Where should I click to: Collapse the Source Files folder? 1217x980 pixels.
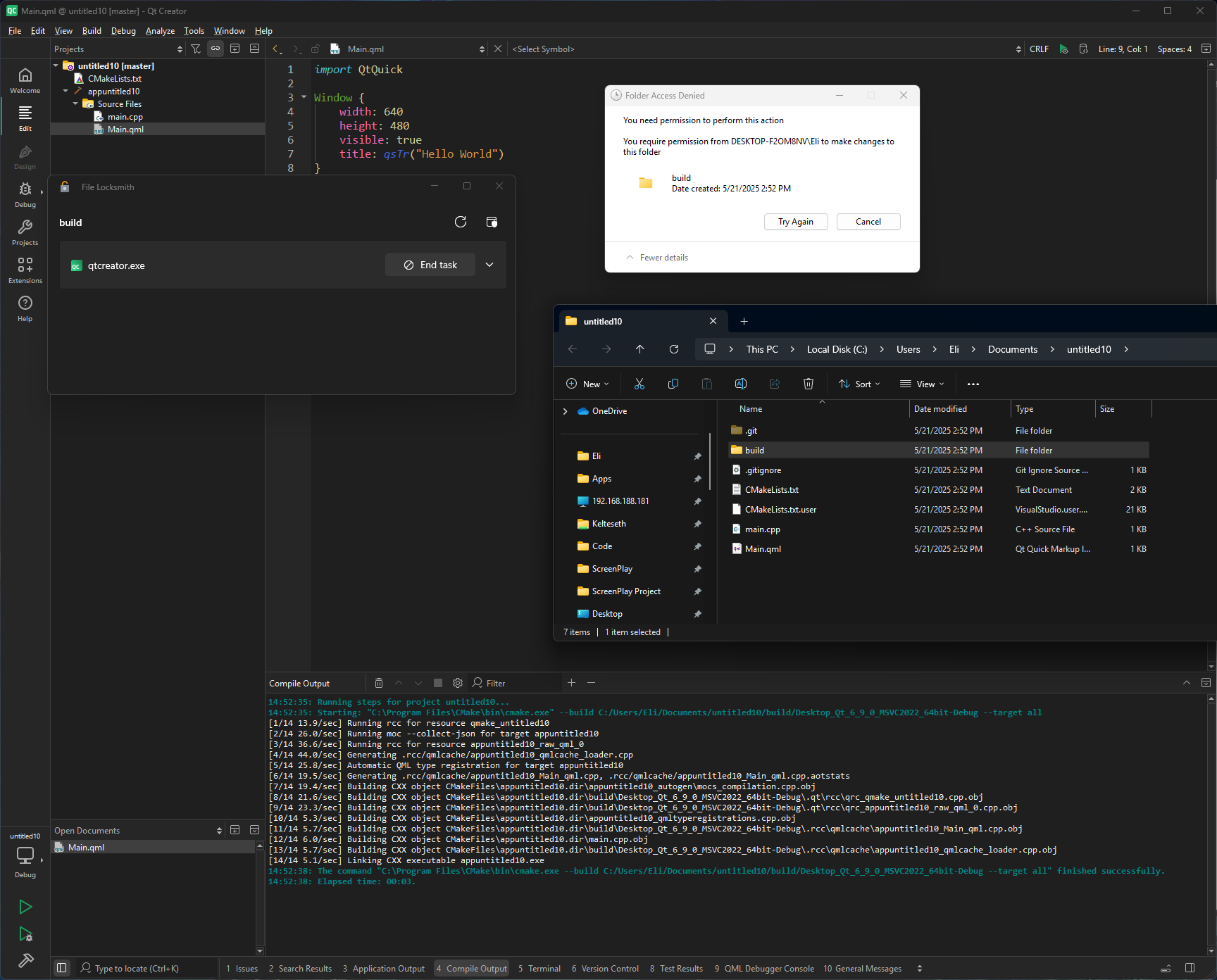75,103
